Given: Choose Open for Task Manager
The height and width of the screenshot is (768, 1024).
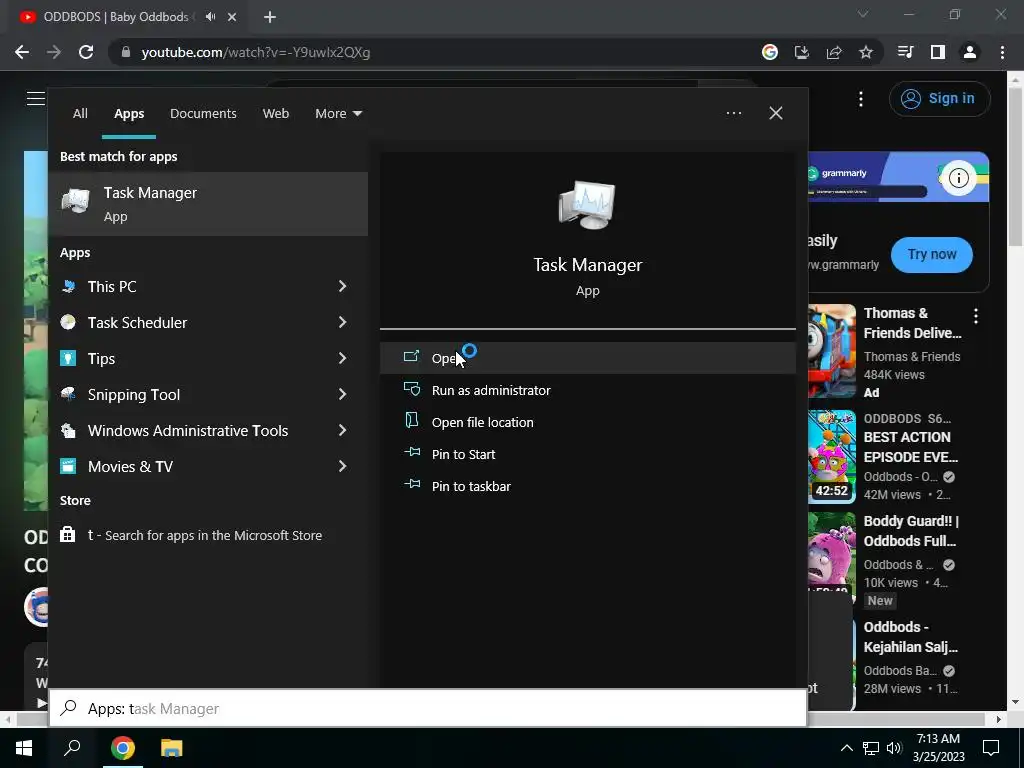Looking at the screenshot, I should [x=588, y=358].
